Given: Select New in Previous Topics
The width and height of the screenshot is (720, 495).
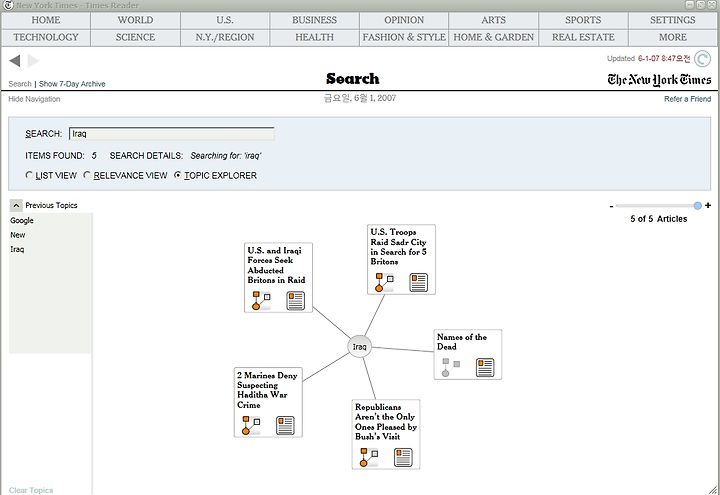Looking at the screenshot, I should click(x=18, y=235).
